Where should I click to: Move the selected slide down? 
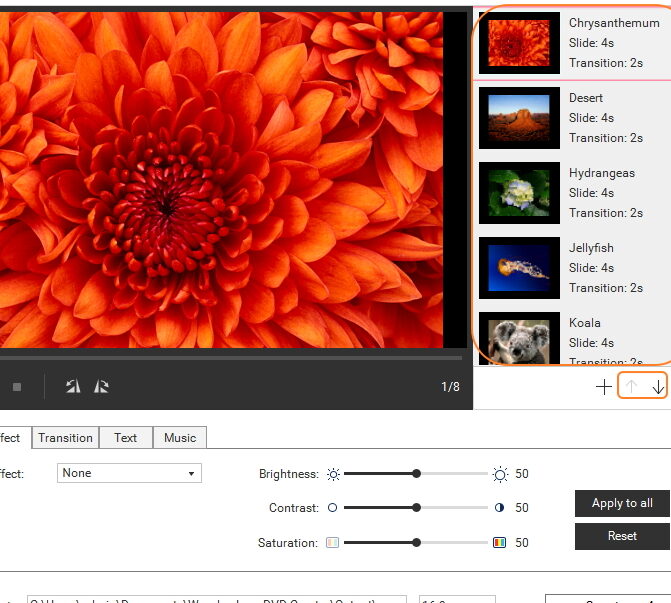point(658,387)
